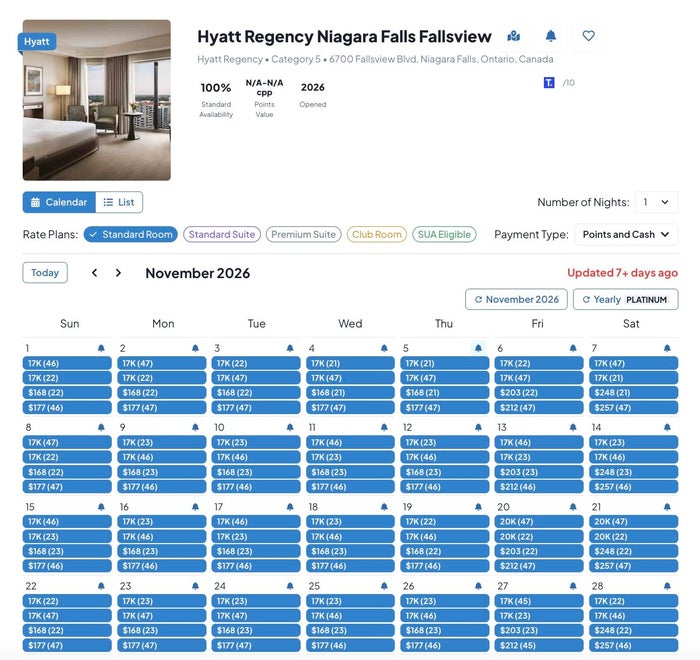Screen dimensions: 700x660
Task: Go to previous month arrow
Action: [x=94, y=273]
